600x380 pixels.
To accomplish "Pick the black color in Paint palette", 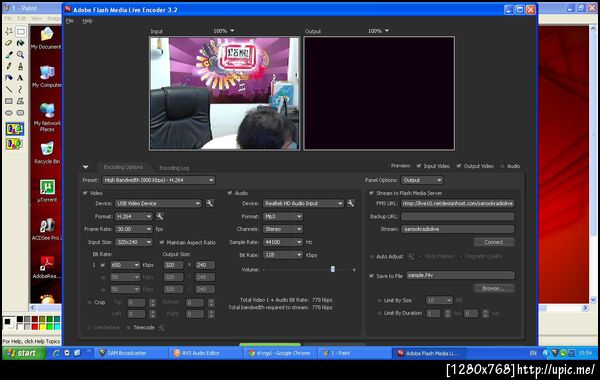I will pyautogui.click(x=20, y=319).
